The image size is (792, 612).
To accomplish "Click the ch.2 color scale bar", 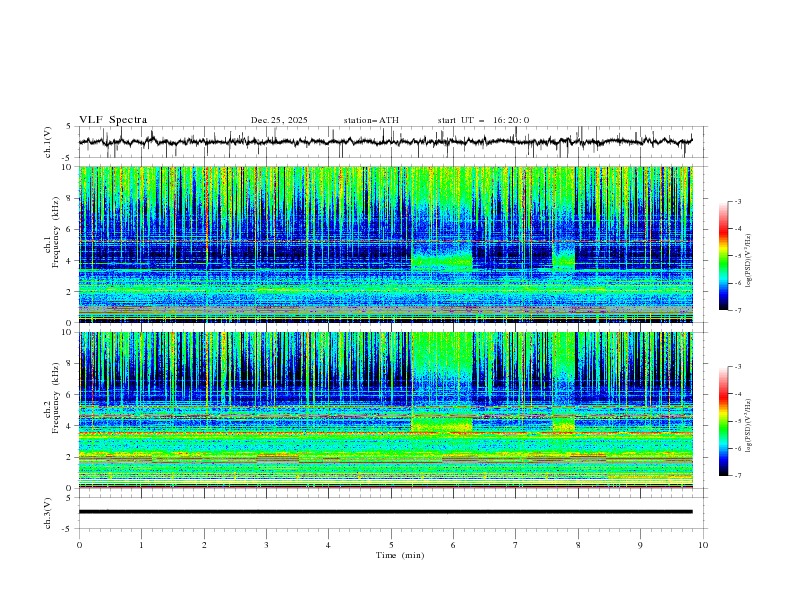I will 723,421.
